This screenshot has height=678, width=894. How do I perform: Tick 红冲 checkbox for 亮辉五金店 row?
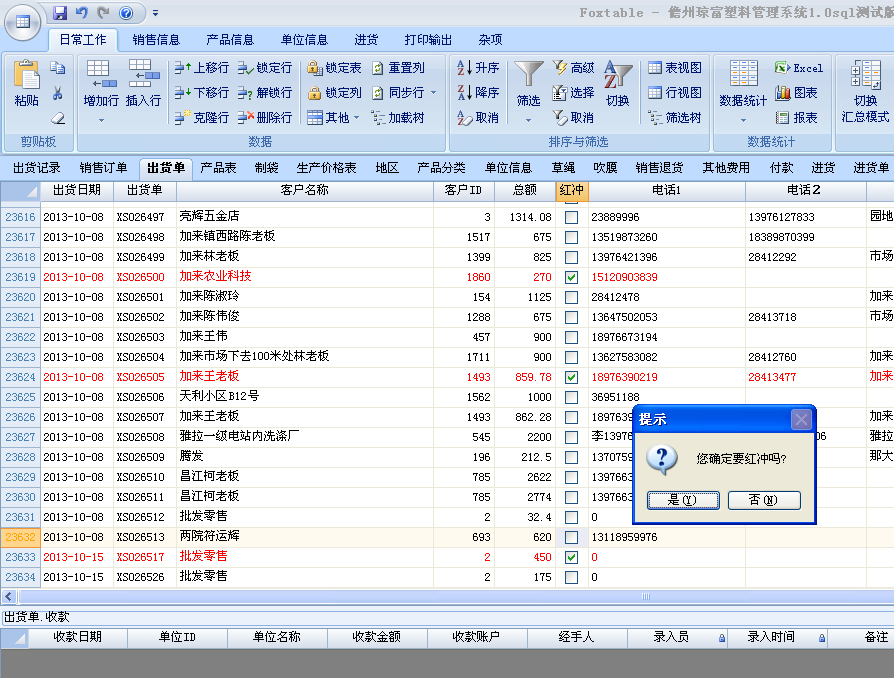click(x=571, y=217)
